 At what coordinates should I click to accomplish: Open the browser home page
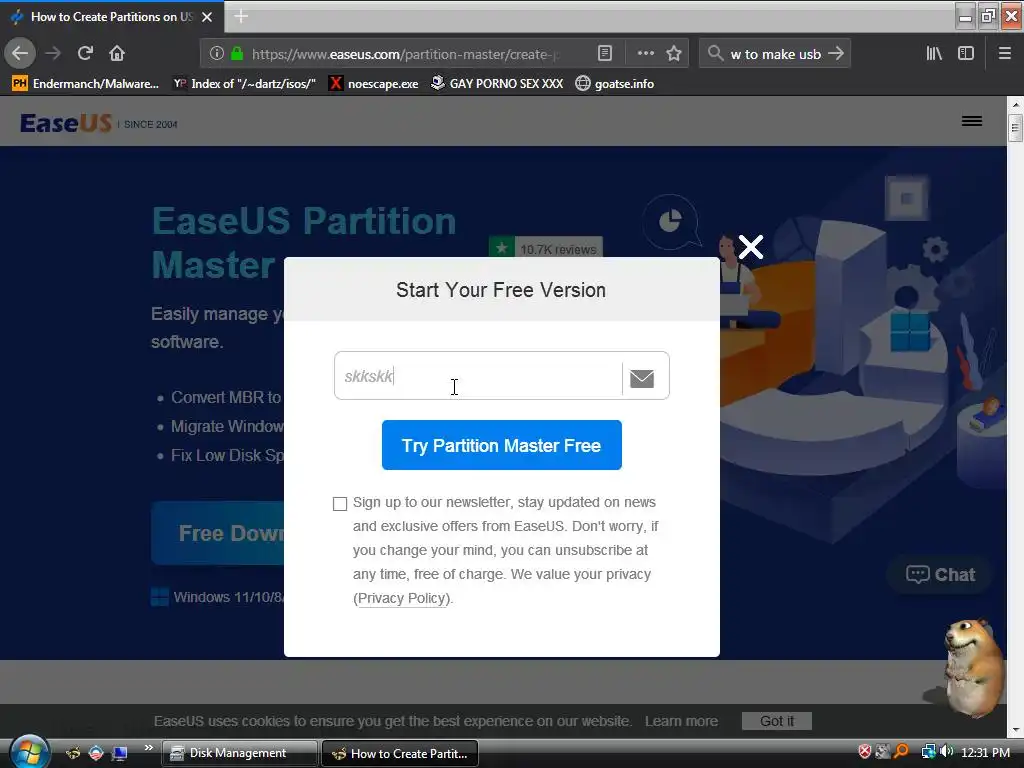117,53
